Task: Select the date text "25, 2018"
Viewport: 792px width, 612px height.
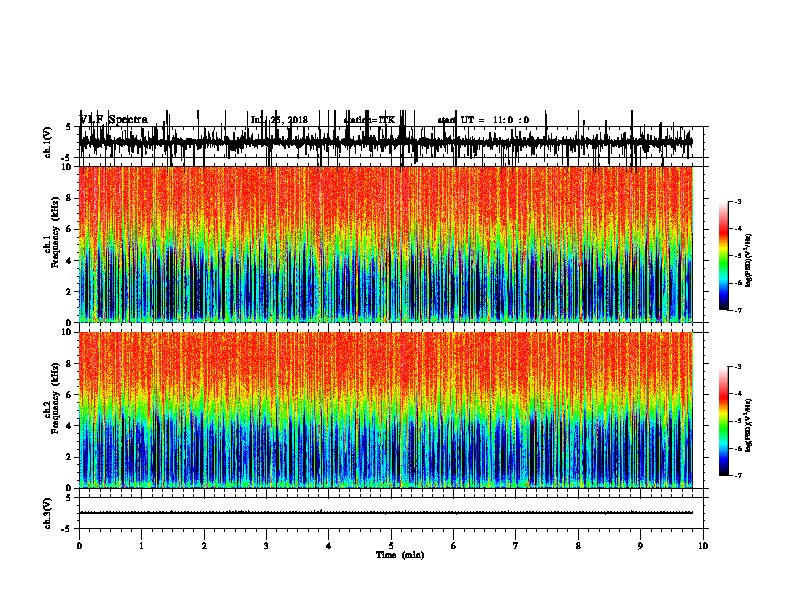Action: point(289,120)
